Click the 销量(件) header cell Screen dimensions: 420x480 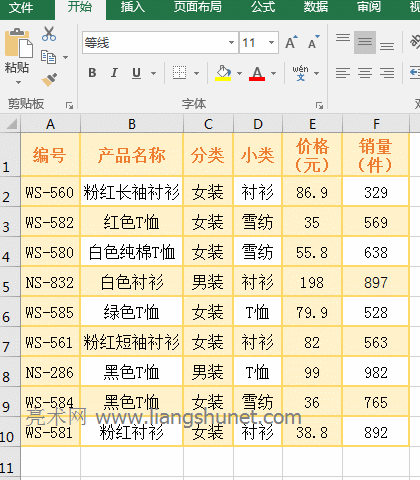pyautogui.click(x=376, y=155)
